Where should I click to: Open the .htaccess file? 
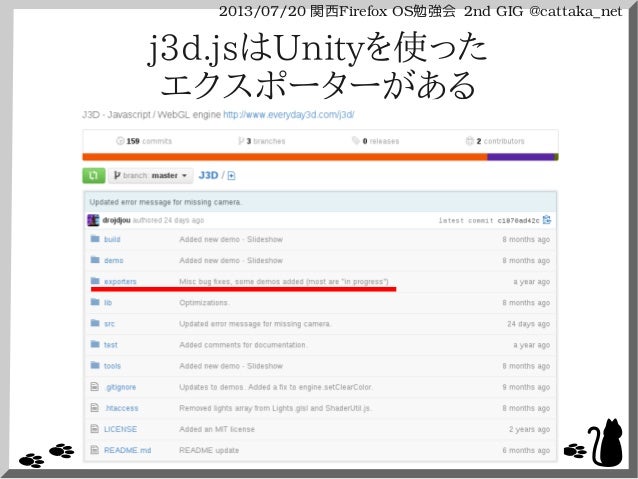click(121, 408)
